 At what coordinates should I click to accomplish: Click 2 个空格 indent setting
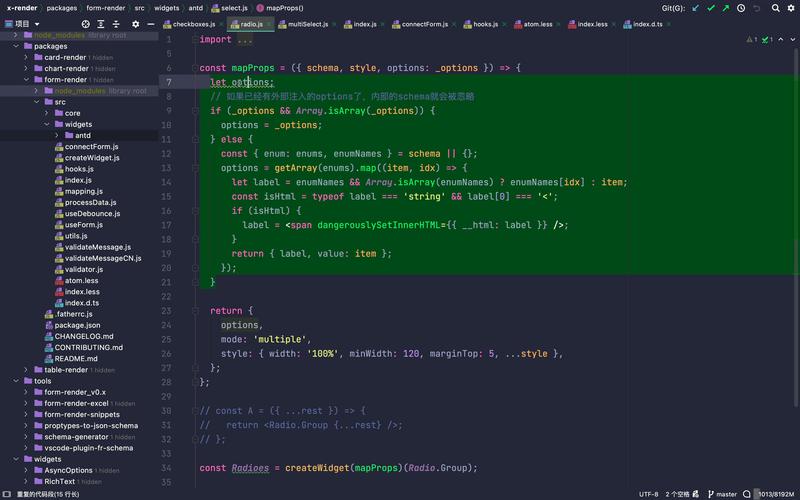click(x=677, y=494)
